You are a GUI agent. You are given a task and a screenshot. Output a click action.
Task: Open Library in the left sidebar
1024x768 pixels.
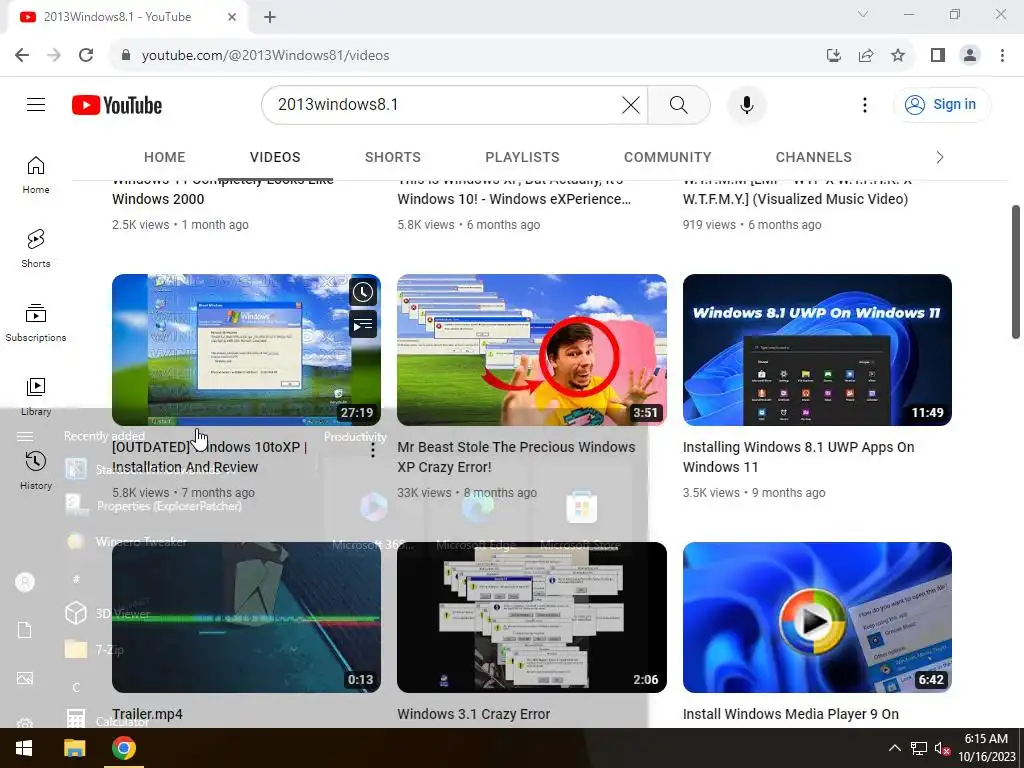click(x=36, y=396)
